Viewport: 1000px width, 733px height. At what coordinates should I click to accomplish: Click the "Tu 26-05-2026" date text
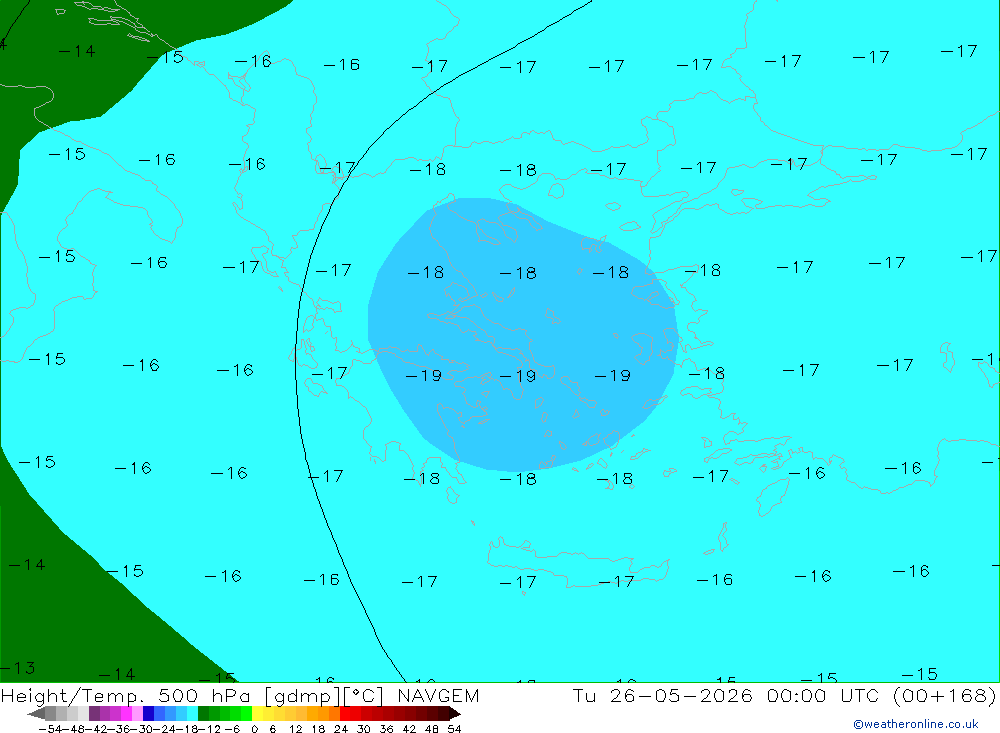click(x=663, y=695)
